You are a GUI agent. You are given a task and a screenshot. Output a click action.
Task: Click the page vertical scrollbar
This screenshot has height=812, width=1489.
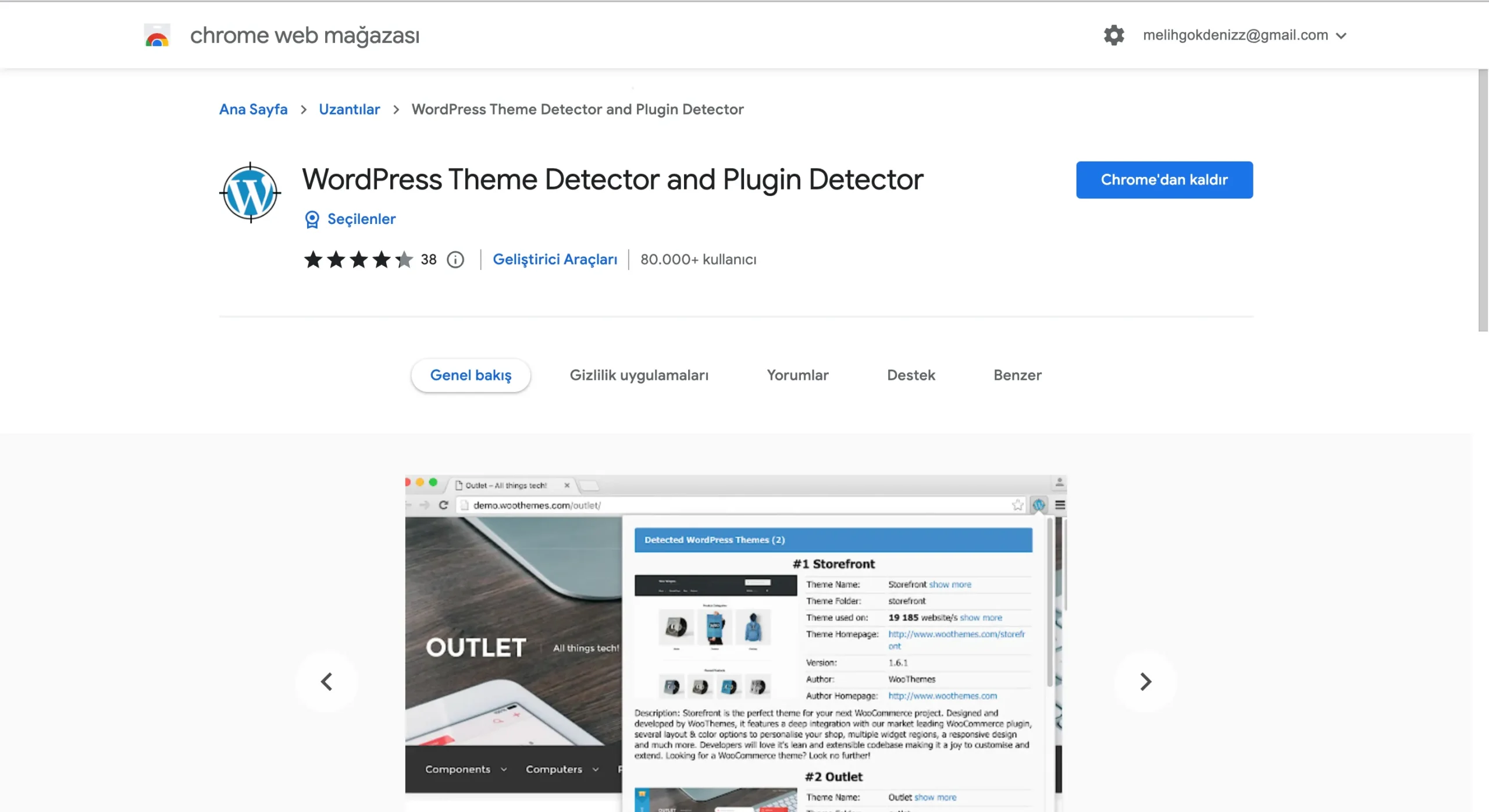pyautogui.click(x=1483, y=201)
